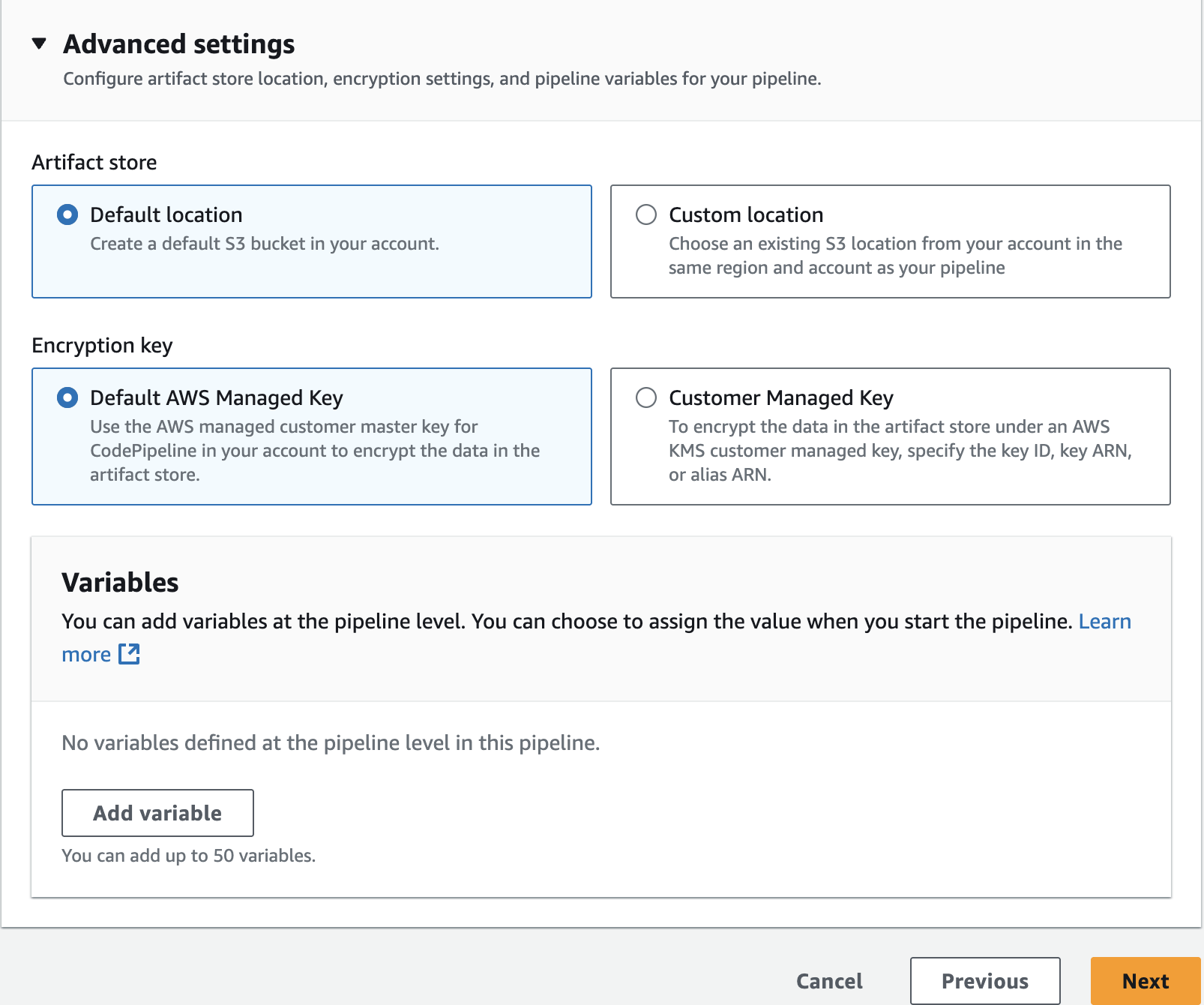Screen dimensions: 1204x1005
Task: Click the external link icon beside "more"
Action: pos(129,655)
